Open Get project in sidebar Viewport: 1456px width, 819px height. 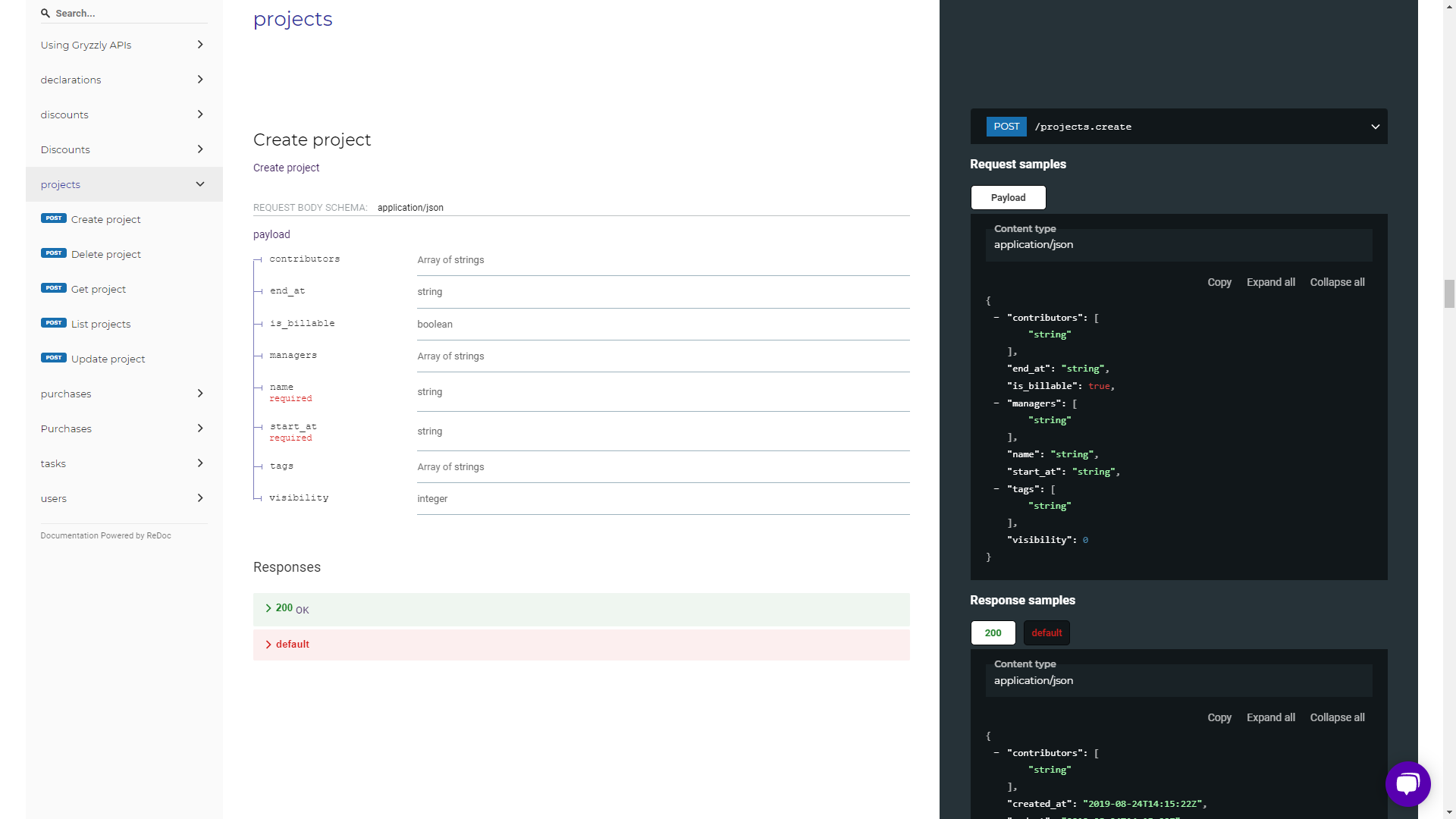click(x=124, y=289)
